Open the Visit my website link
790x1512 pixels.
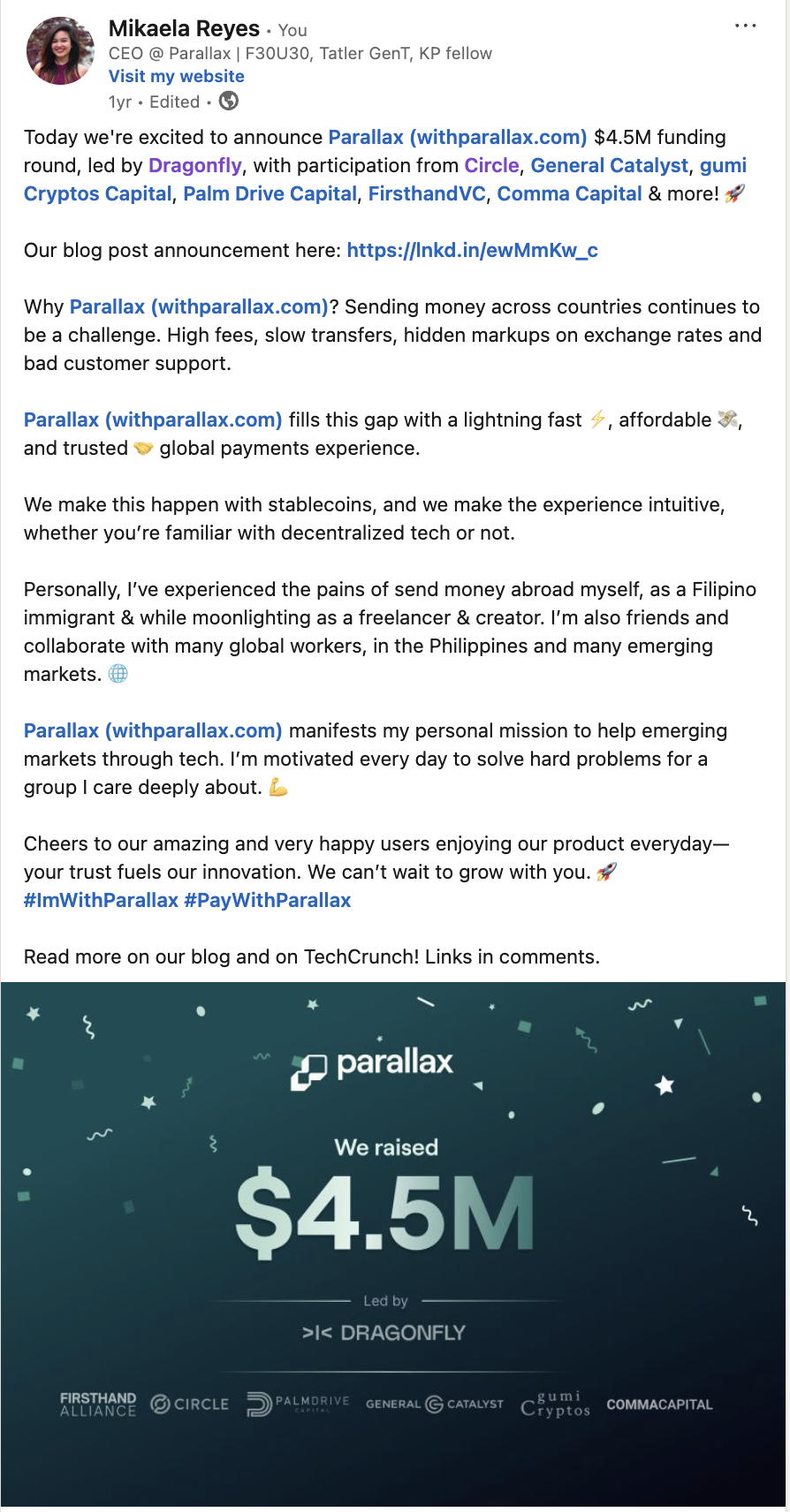click(x=176, y=76)
